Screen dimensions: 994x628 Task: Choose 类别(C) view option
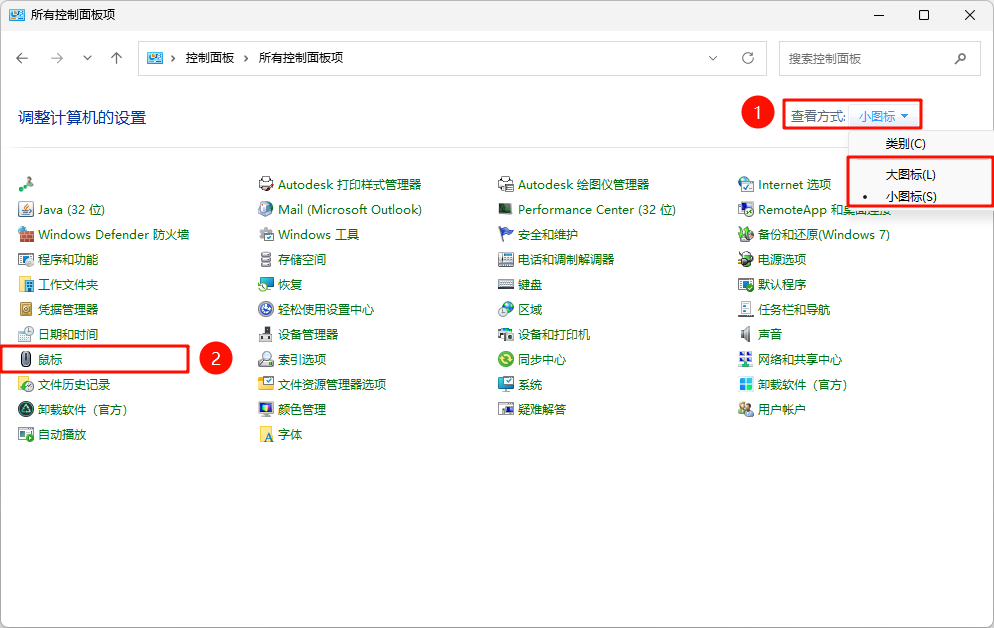[x=905, y=144]
